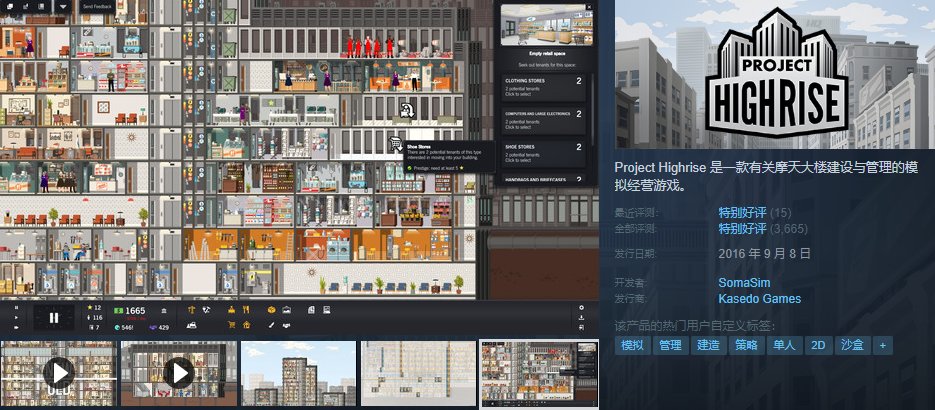Select Handbags and Briefcases tenant option
Image resolution: width=935 pixels, height=410 pixels.
pyautogui.click(x=543, y=178)
